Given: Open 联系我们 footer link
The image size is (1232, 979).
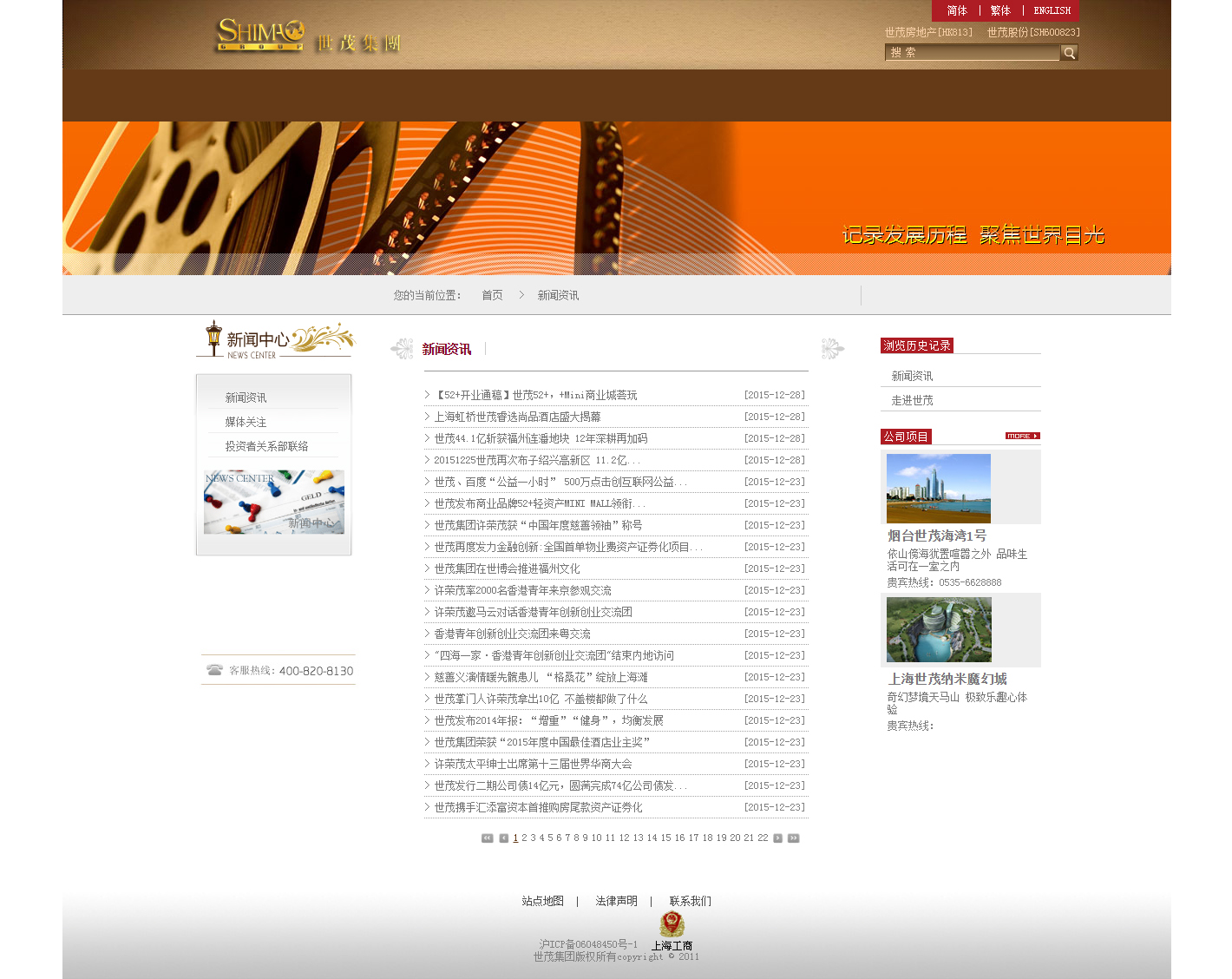Looking at the screenshot, I should coord(690,901).
